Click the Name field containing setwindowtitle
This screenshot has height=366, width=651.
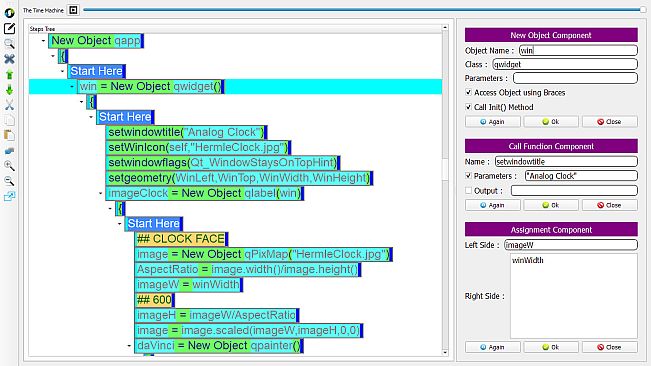click(x=566, y=161)
